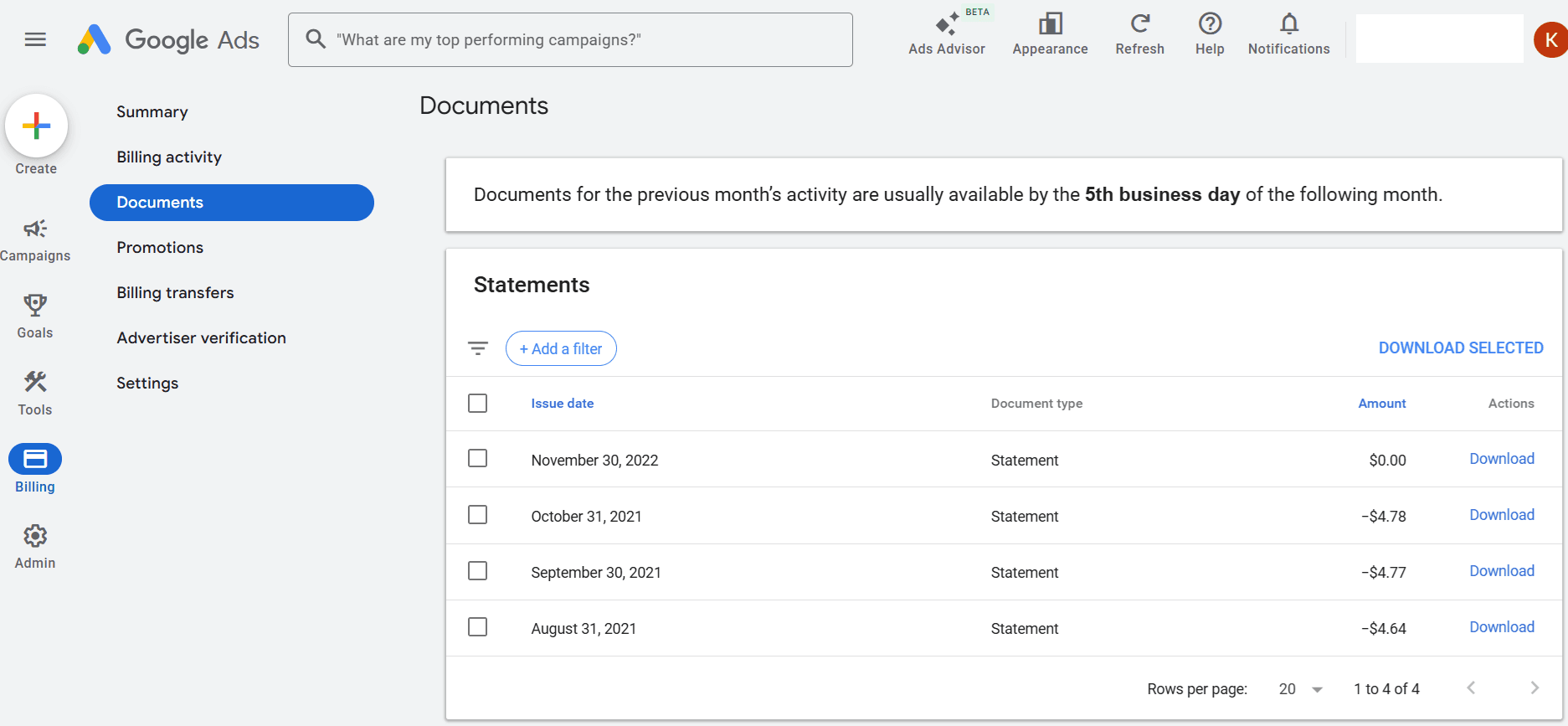
Task: Click DOWNLOAD SELECTED
Action: tap(1461, 348)
